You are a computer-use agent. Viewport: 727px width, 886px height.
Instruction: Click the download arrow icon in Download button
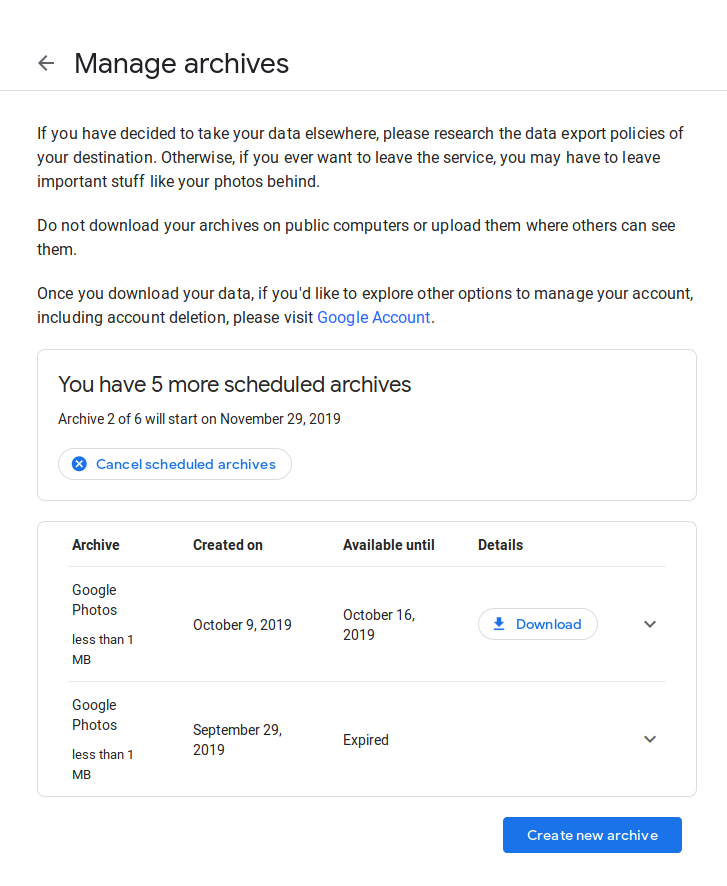pos(499,624)
